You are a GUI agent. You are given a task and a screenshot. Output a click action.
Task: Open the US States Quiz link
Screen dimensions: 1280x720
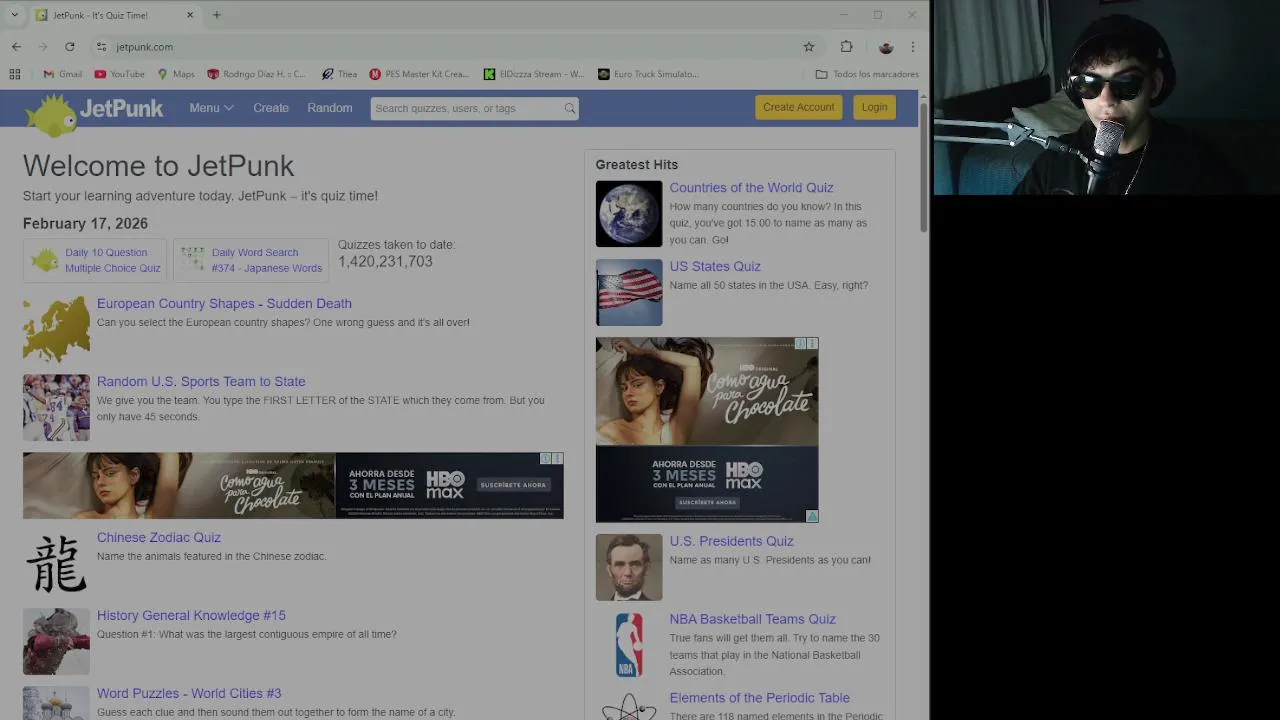[715, 266]
